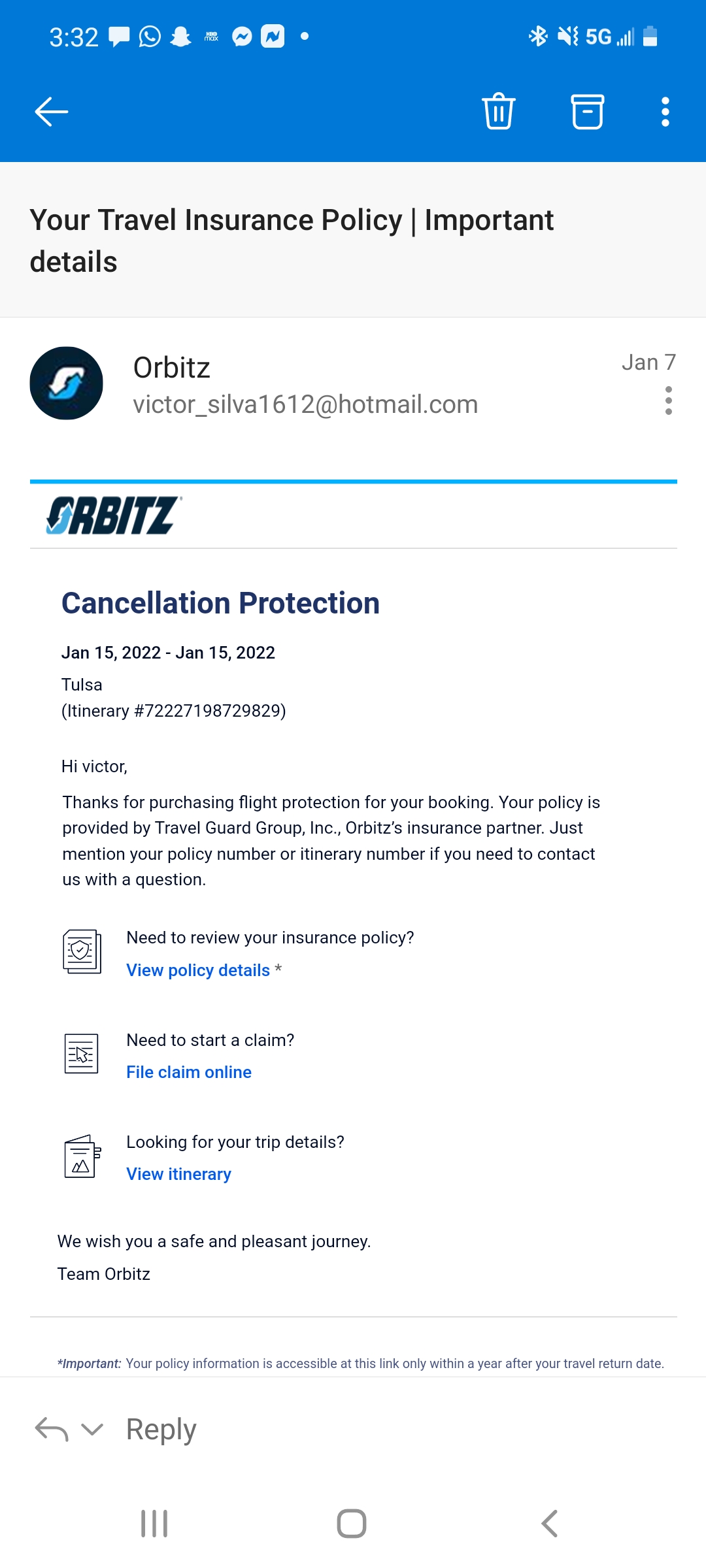Open the top toolbar overflow menu
The image size is (706, 1568).
pyautogui.click(x=665, y=112)
